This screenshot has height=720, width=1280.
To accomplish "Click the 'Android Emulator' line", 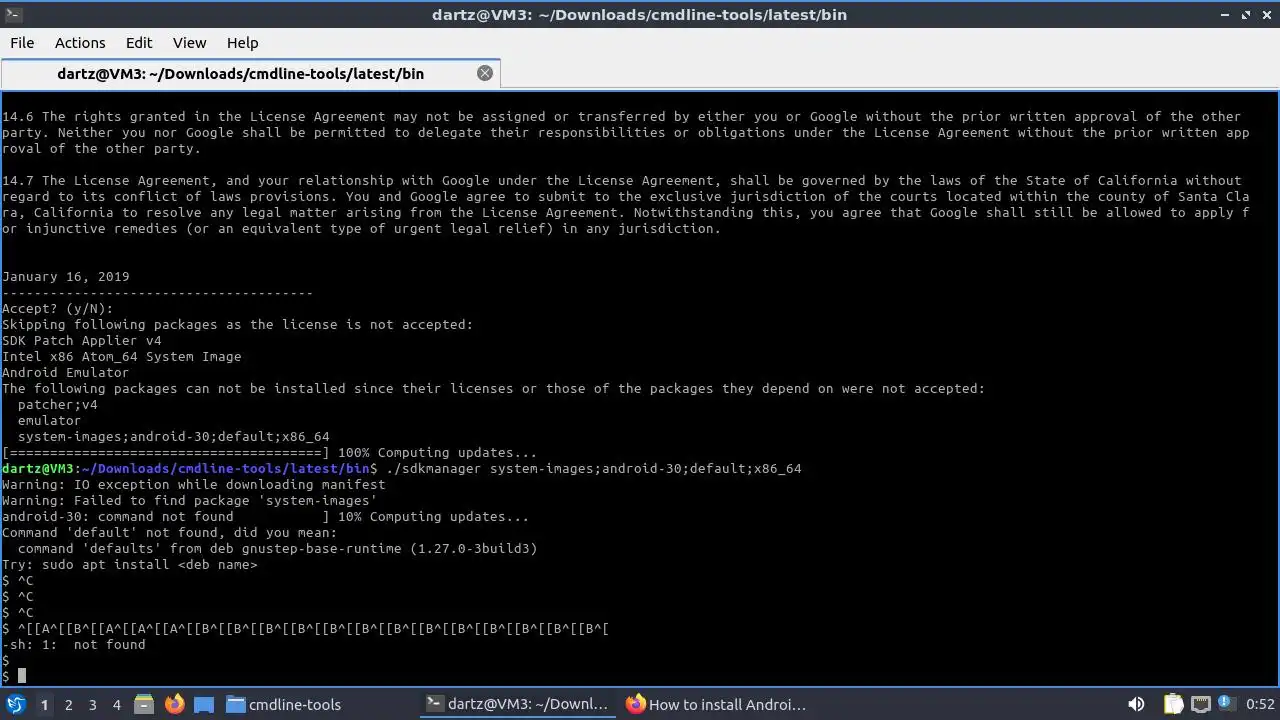I will point(66,372).
